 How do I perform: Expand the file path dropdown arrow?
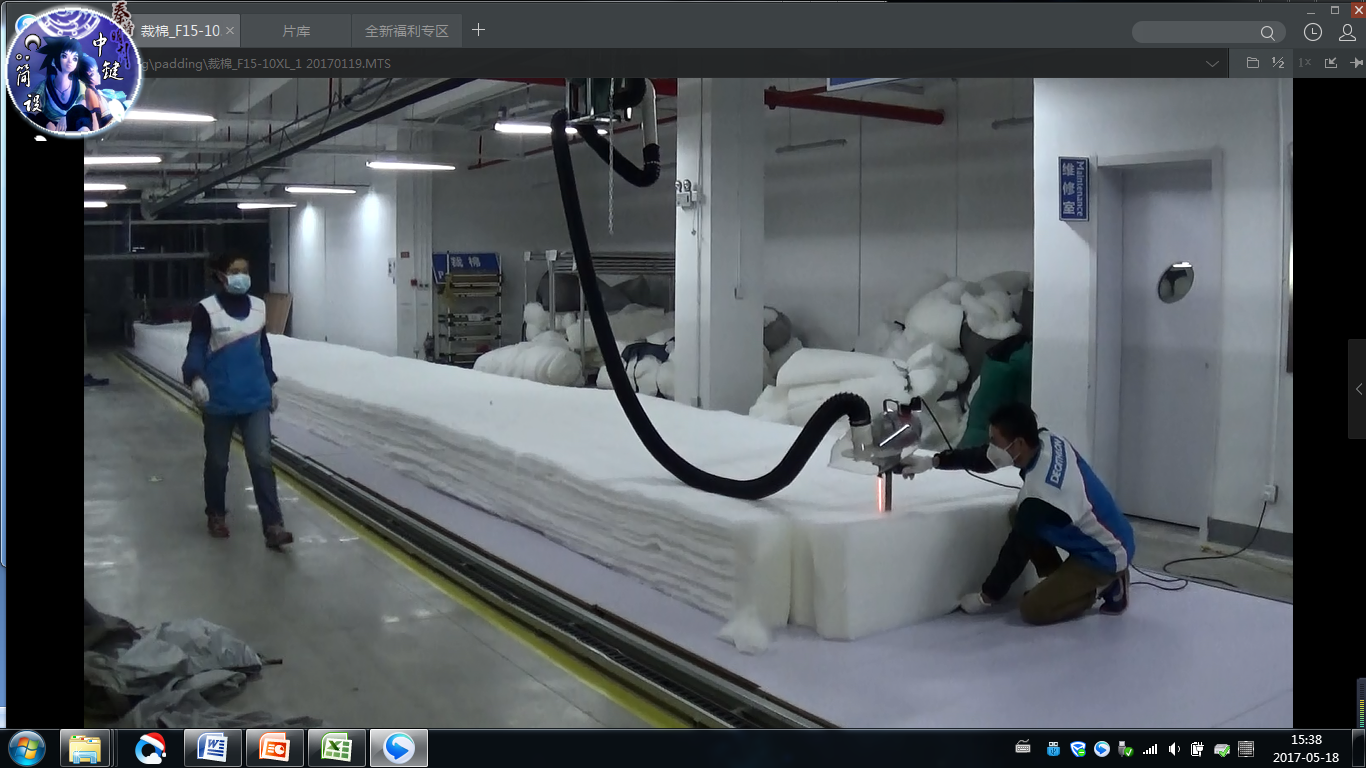tap(1212, 63)
